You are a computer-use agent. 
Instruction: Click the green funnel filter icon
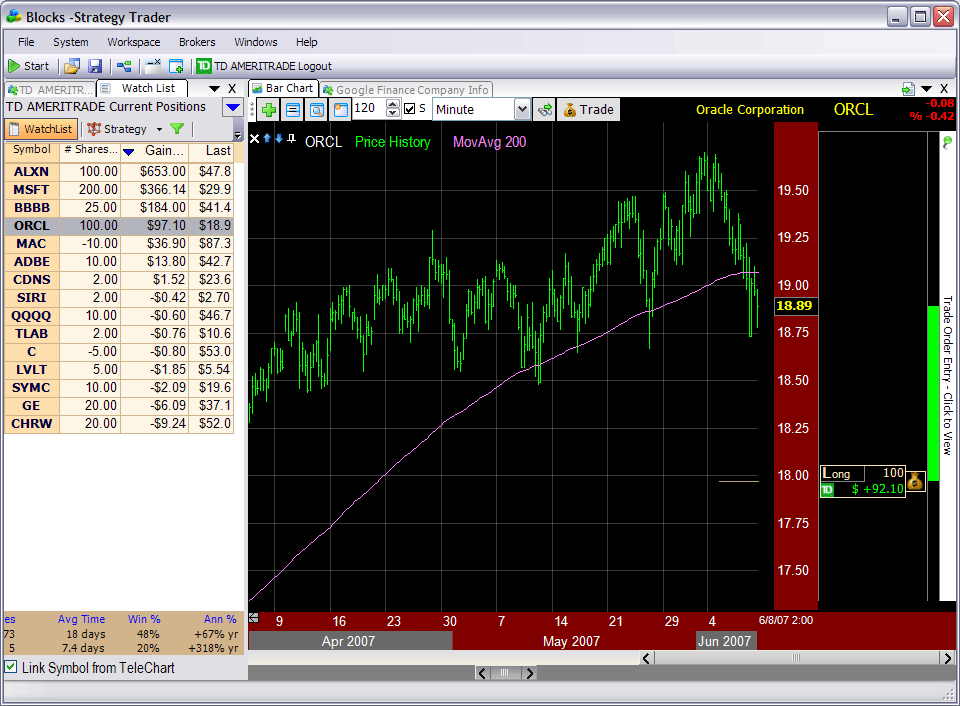coord(177,129)
